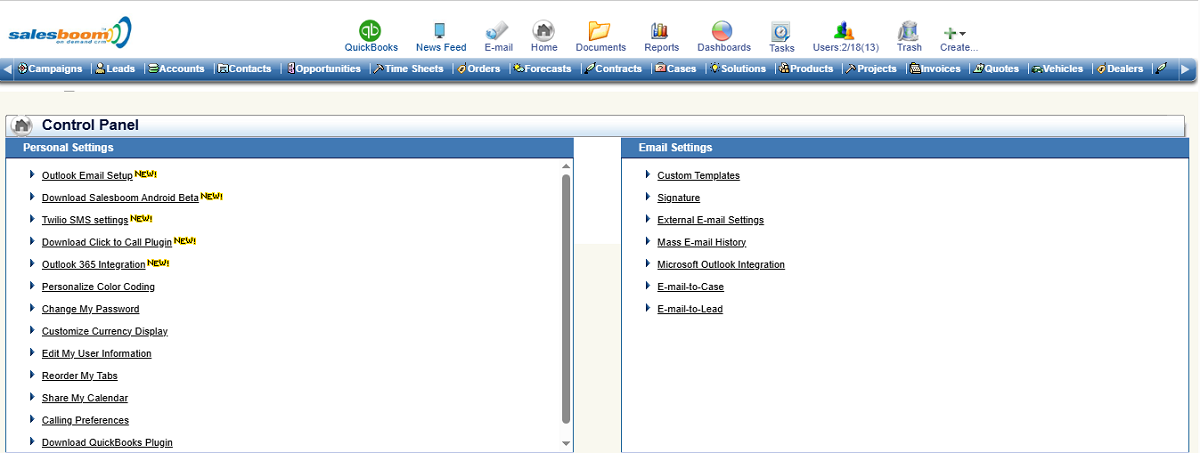Open the Users 2/18(13) icon

coord(845,30)
